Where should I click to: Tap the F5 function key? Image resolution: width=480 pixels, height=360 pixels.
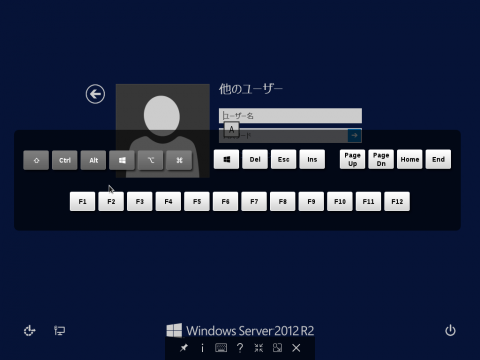(197, 201)
